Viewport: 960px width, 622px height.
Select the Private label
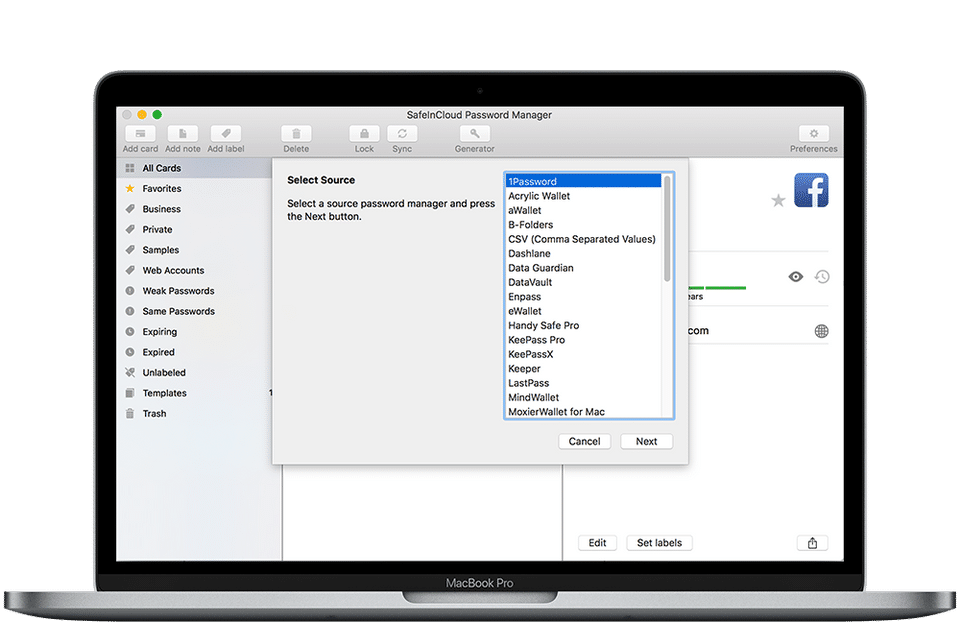(194, 230)
